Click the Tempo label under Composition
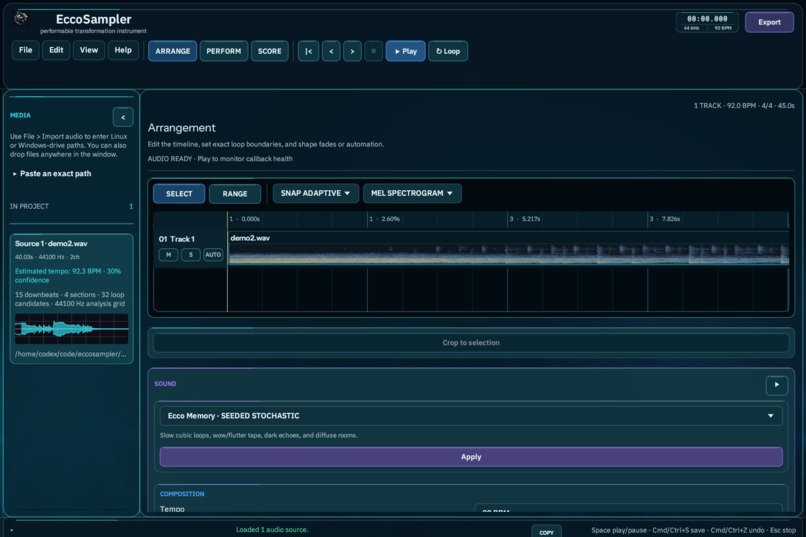Image resolution: width=806 pixels, height=537 pixels. 172,509
